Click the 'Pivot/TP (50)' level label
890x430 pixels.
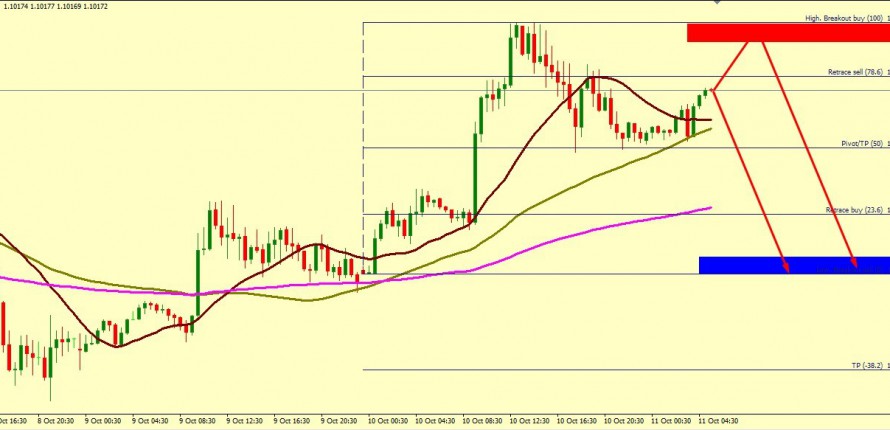coord(860,144)
